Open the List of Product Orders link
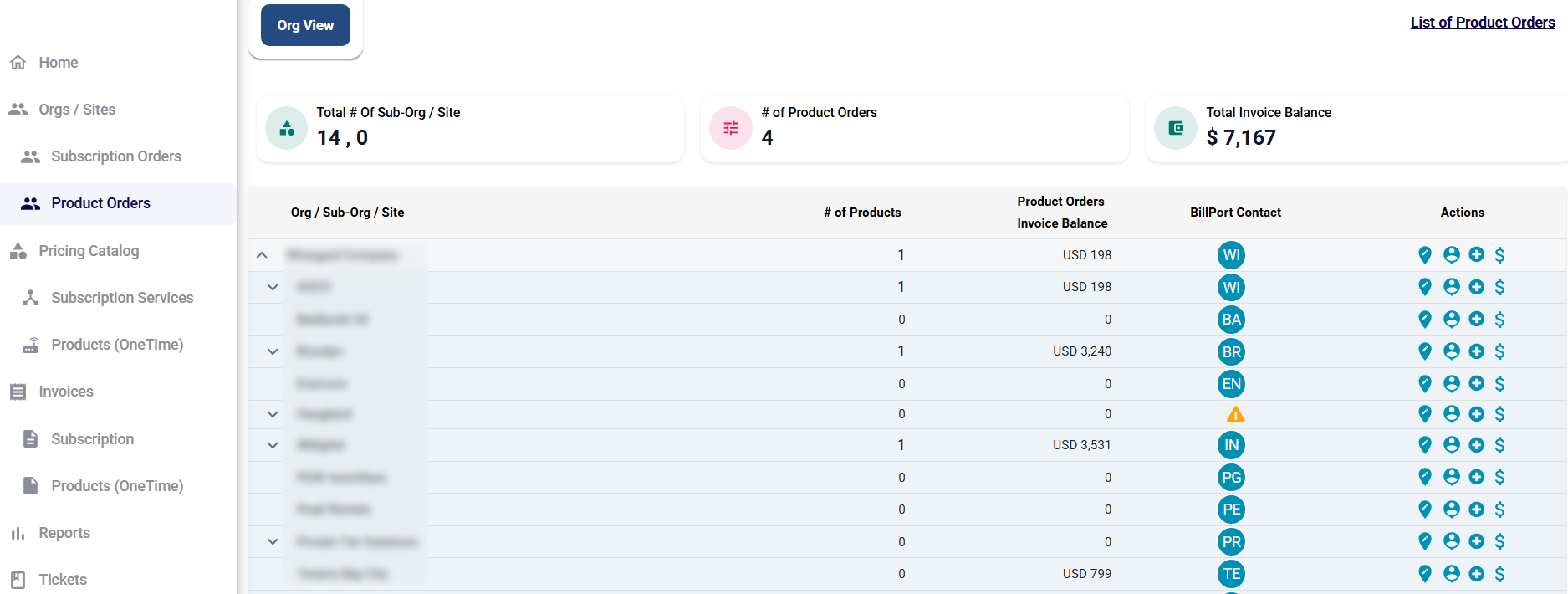This screenshot has height=594, width=1568. point(1482,23)
